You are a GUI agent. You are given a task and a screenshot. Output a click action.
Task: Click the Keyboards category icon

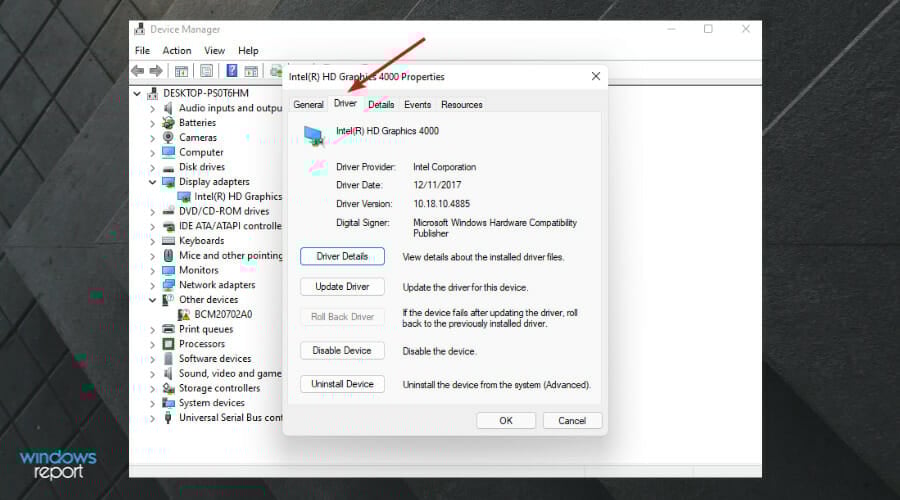[x=168, y=241]
